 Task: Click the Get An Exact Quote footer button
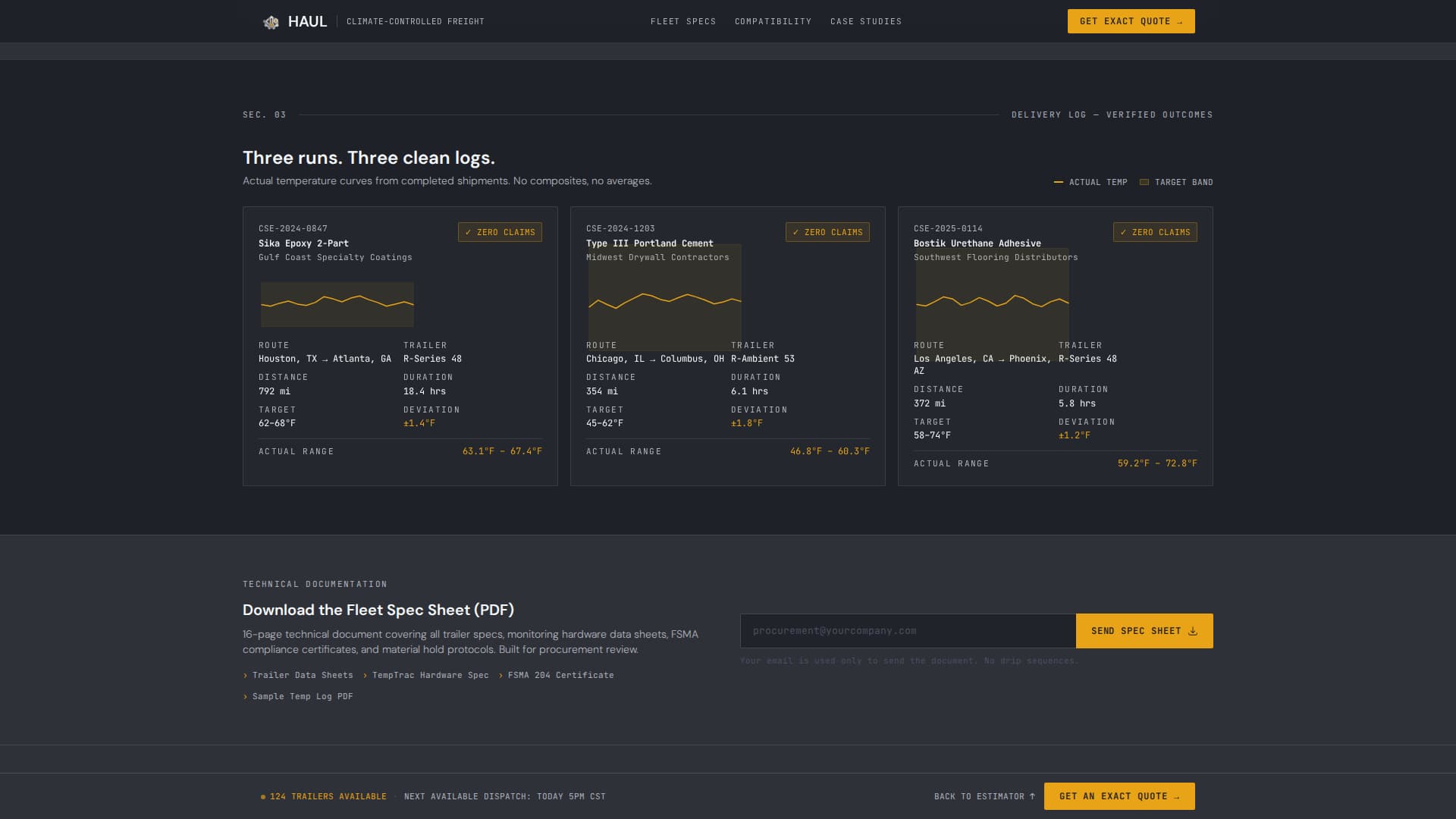click(x=1119, y=796)
